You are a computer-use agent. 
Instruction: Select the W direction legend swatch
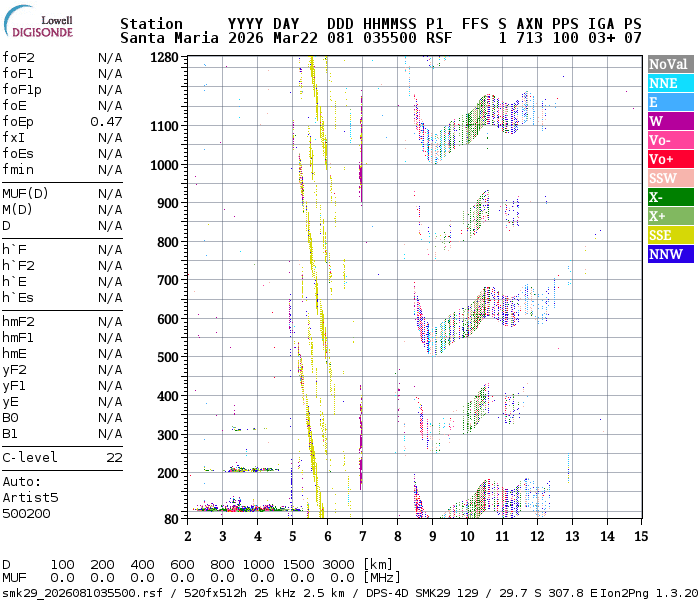coord(671,121)
